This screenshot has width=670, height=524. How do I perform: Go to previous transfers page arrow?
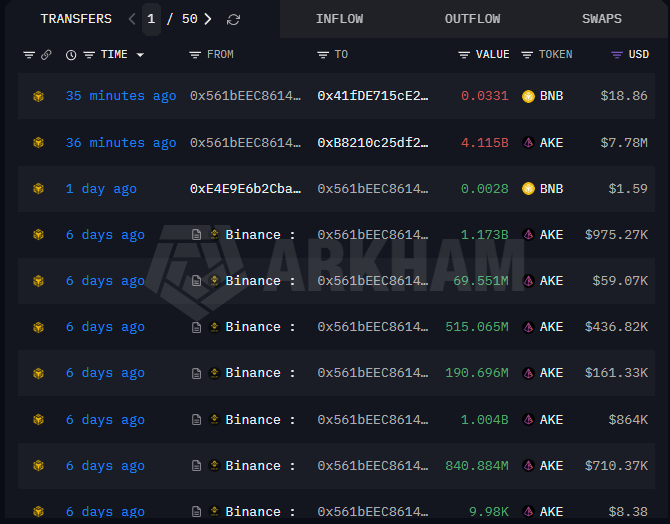coord(132,19)
